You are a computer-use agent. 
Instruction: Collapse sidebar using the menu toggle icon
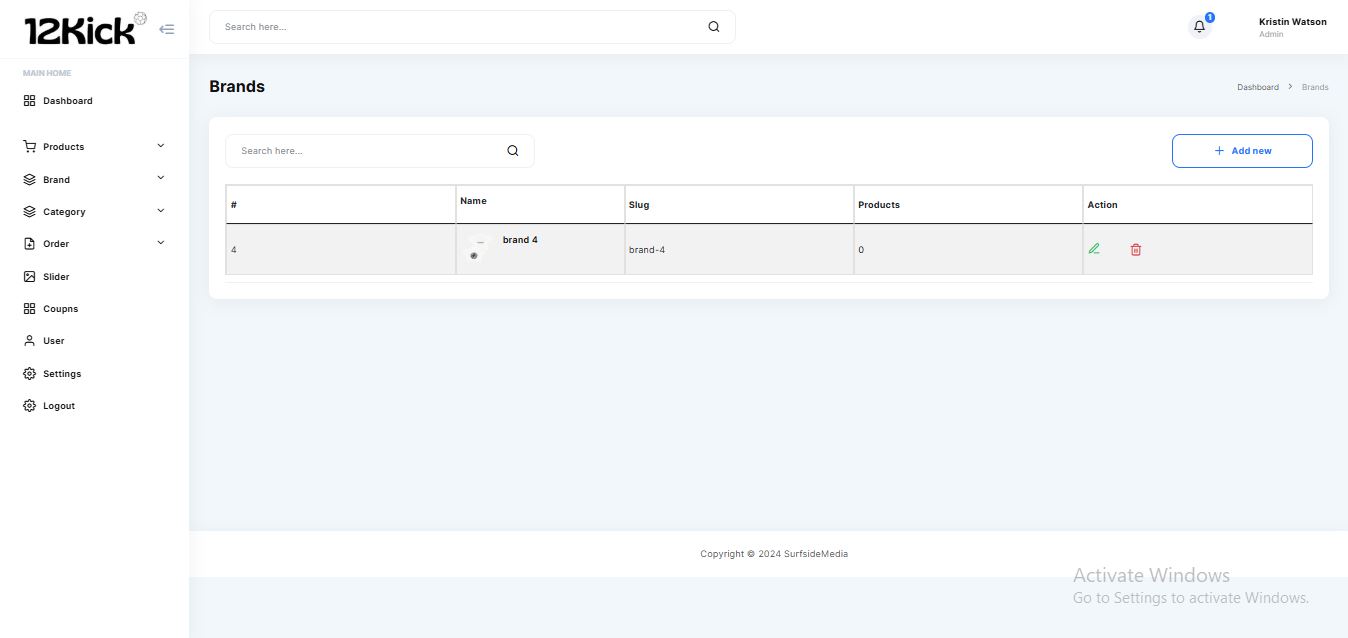[x=167, y=29]
